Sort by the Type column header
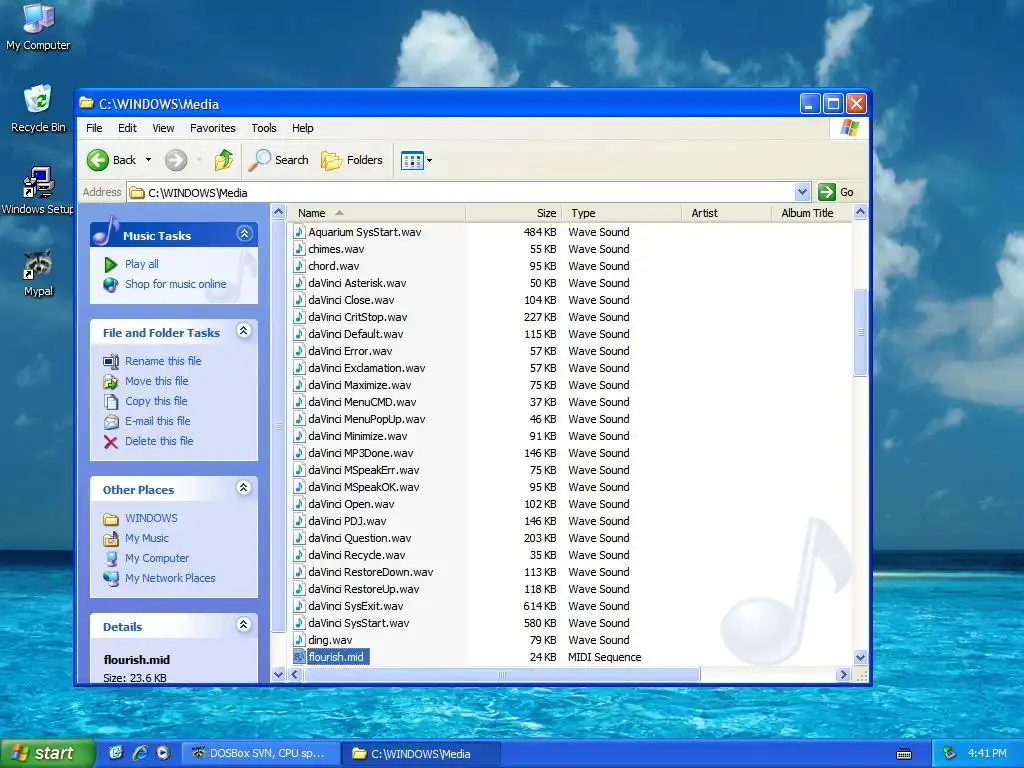This screenshot has width=1024, height=768. [621, 213]
